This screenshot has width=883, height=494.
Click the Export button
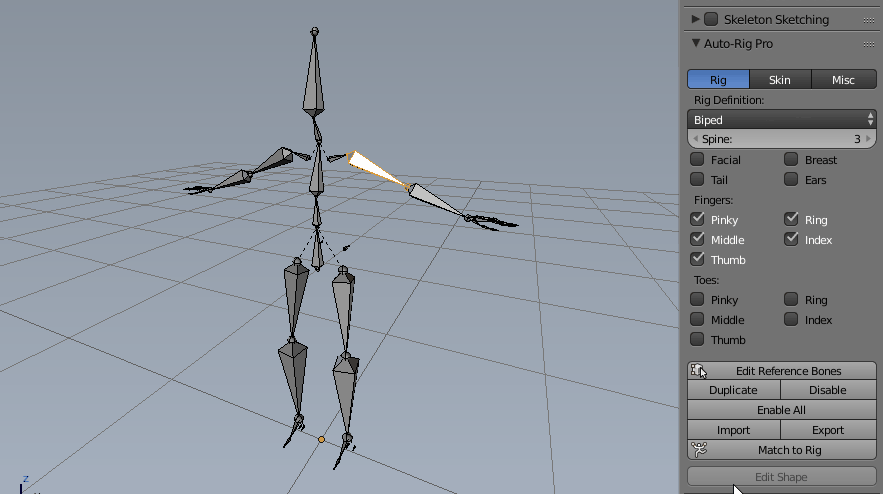pos(828,430)
